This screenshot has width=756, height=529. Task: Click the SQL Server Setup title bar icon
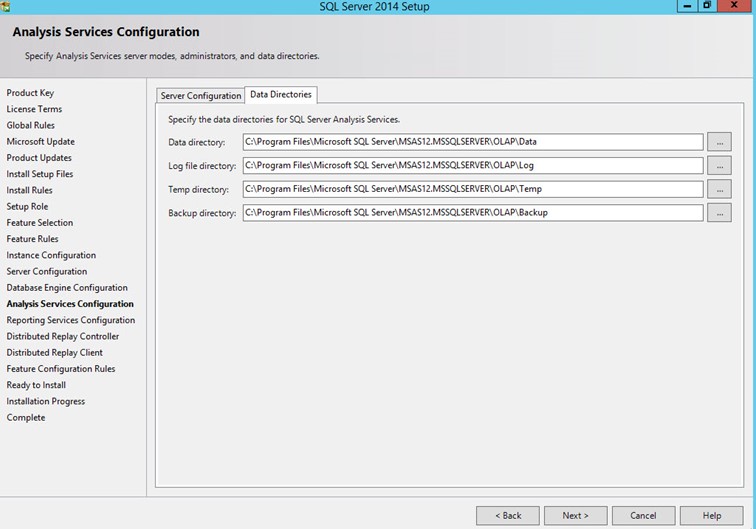(6, 6)
